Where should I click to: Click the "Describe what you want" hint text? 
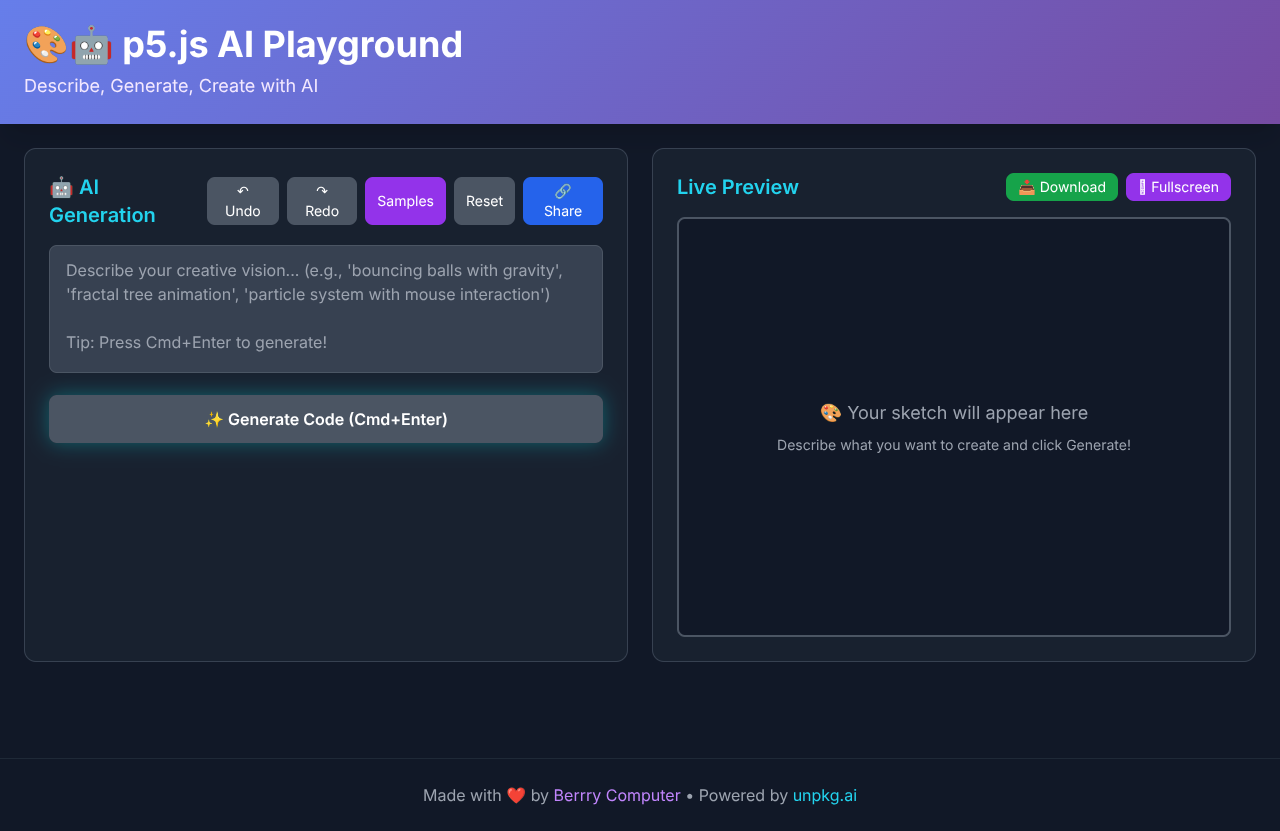click(954, 445)
